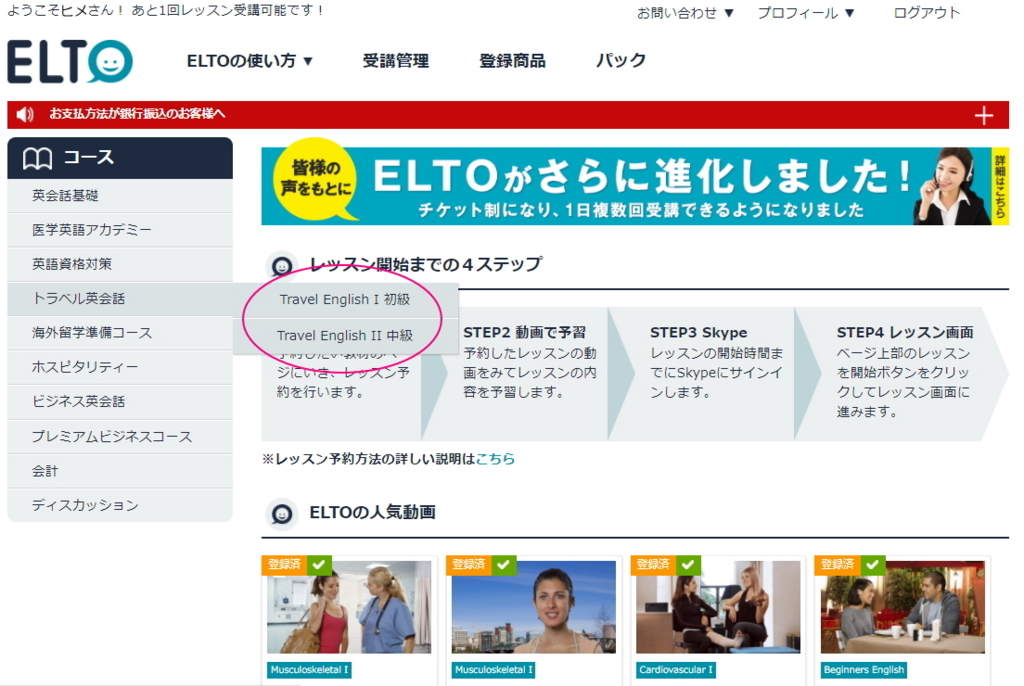Click smiley icon next to ELTOの人気動画

pyautogui.click(x=282, y=514)
